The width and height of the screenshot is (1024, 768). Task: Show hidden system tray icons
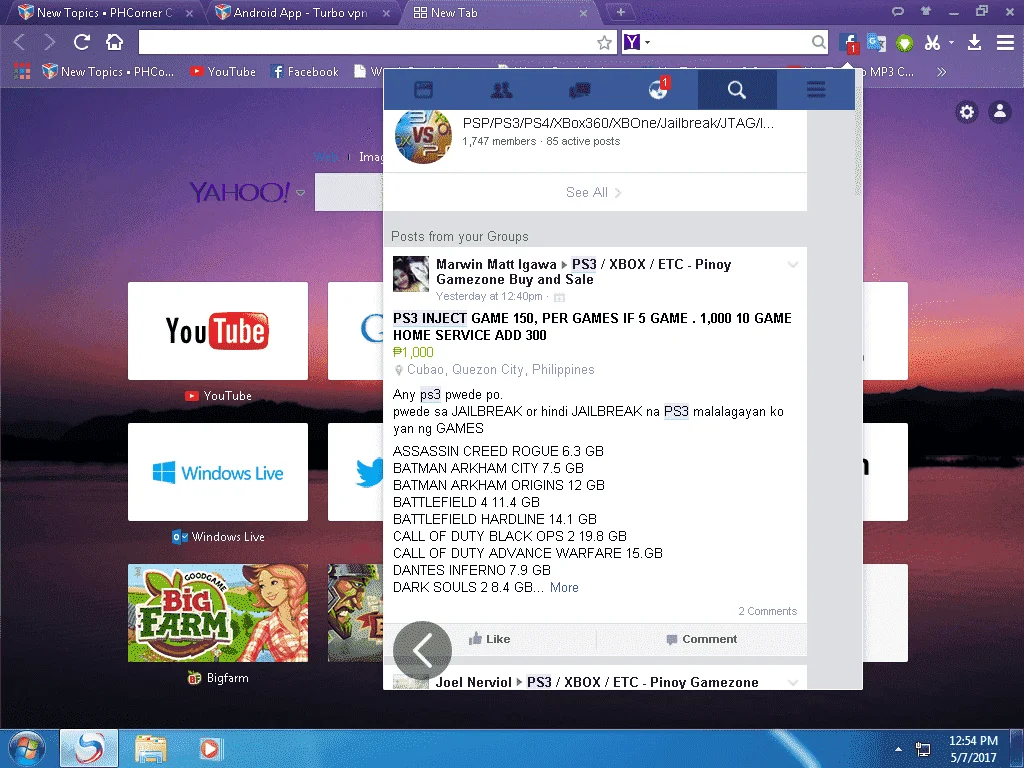899,749
